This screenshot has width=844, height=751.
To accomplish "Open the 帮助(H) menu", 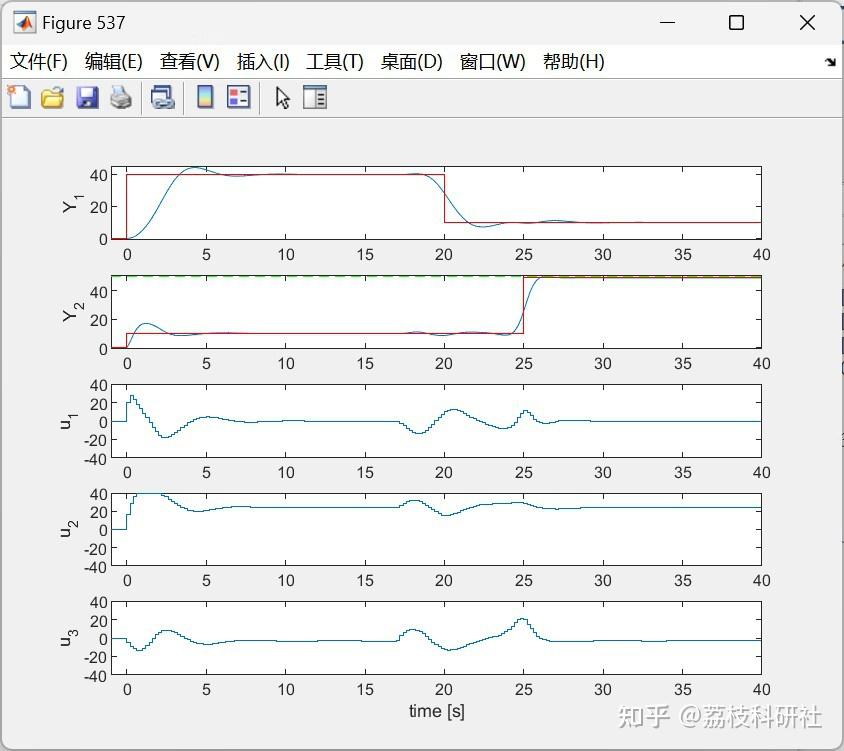I will click(573, 61).
